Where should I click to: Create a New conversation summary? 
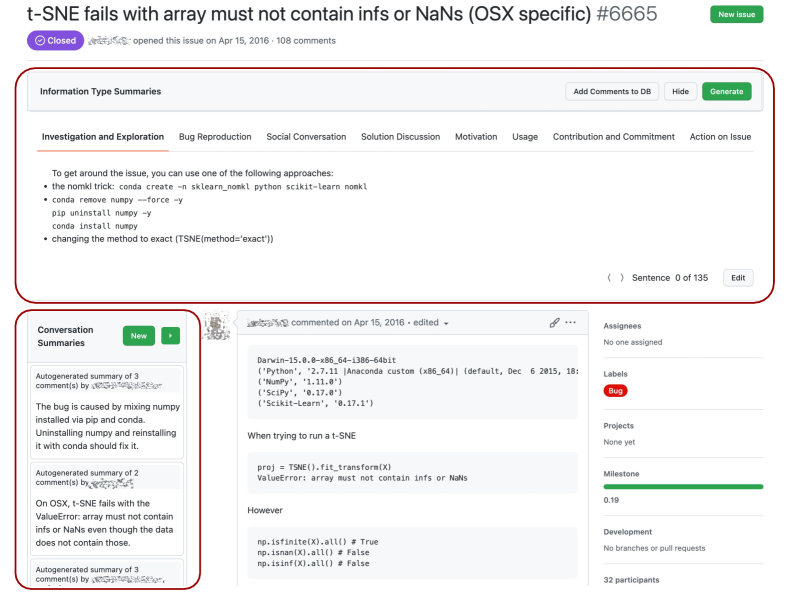(139, 336)
